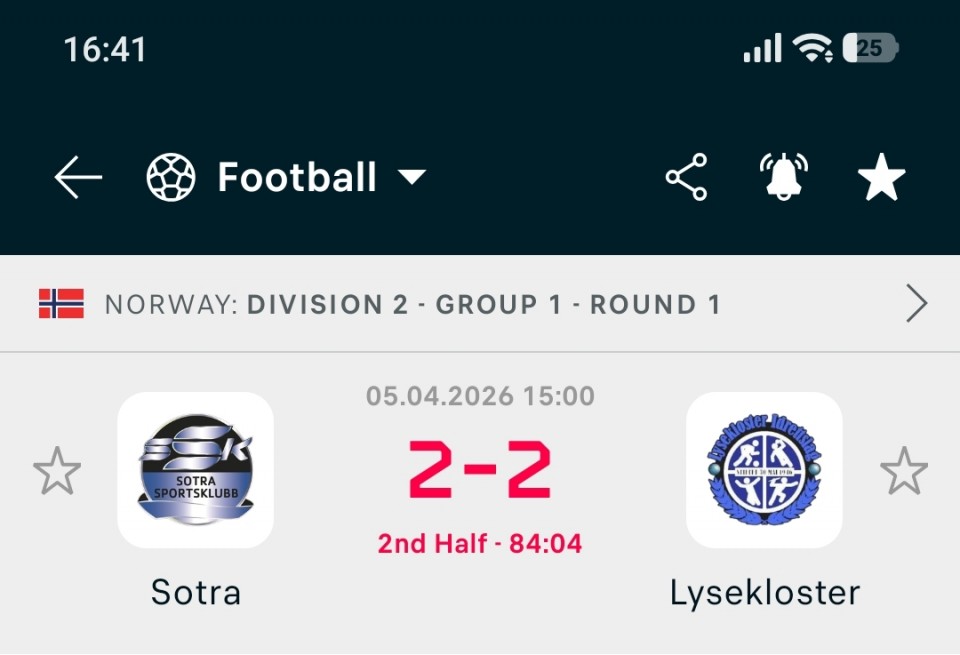The width and height of the screenshot is (960, 655).
Task: Tap the Lysekloster team name
Action: [x=765, y=593]
